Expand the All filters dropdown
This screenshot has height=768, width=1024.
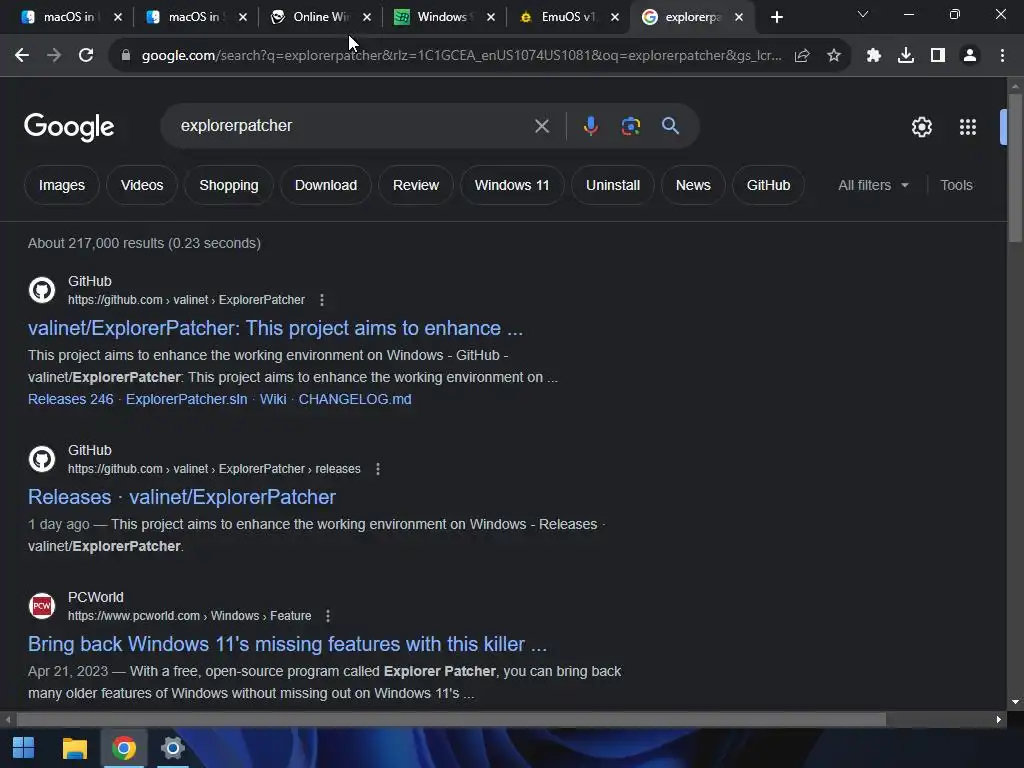click(873, 185)
